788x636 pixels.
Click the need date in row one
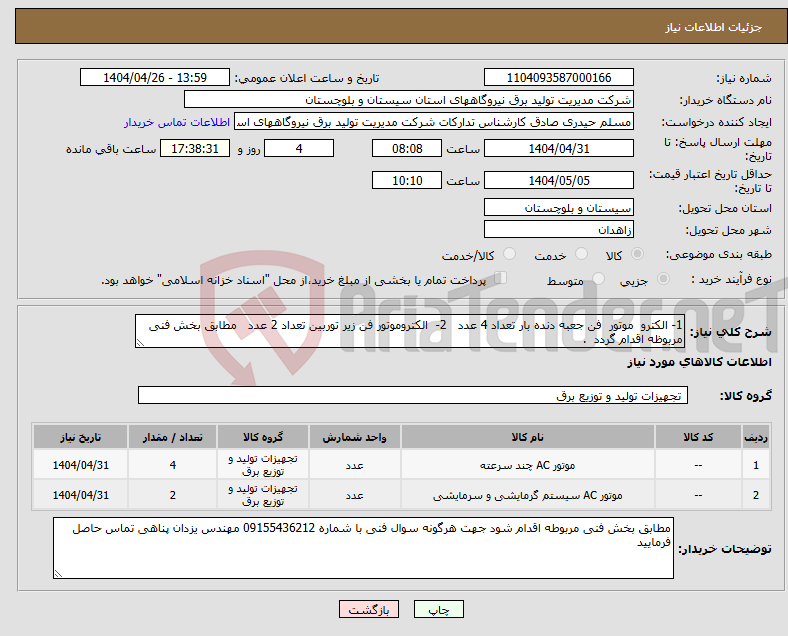click(x=80, y=465)
